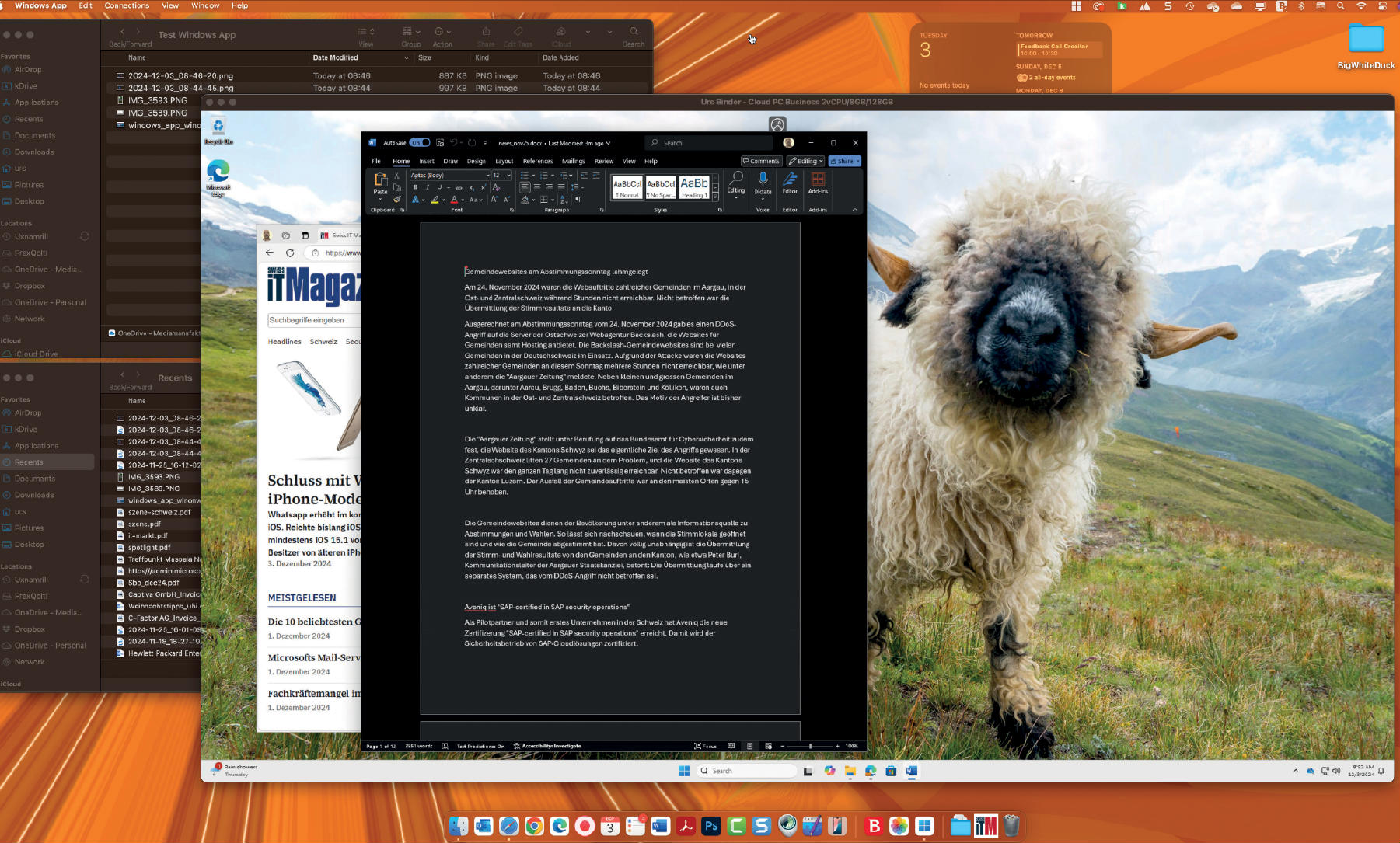Switch to Read Mode view in status bar
Viewport: 1400px width, 843px height.
(731, 746)
